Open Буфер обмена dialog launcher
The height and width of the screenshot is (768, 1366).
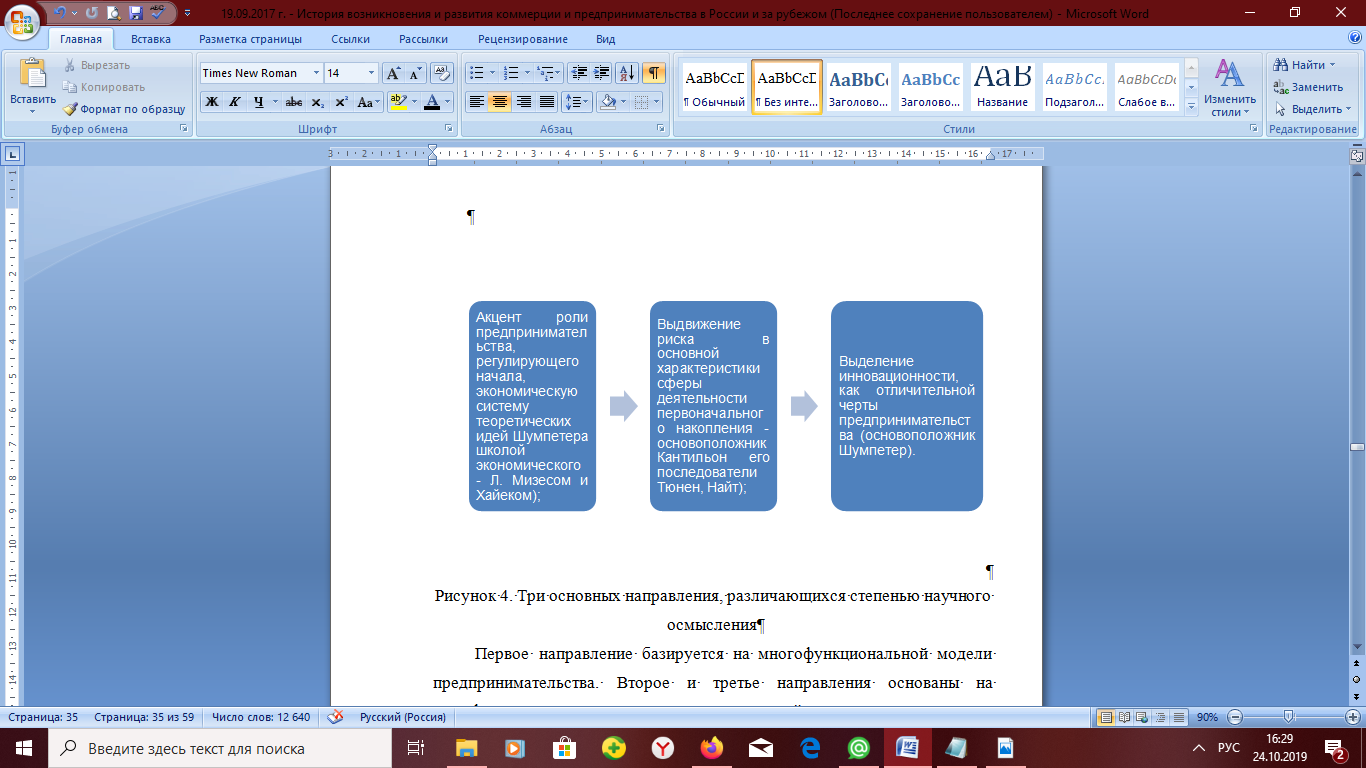point(183,129)
